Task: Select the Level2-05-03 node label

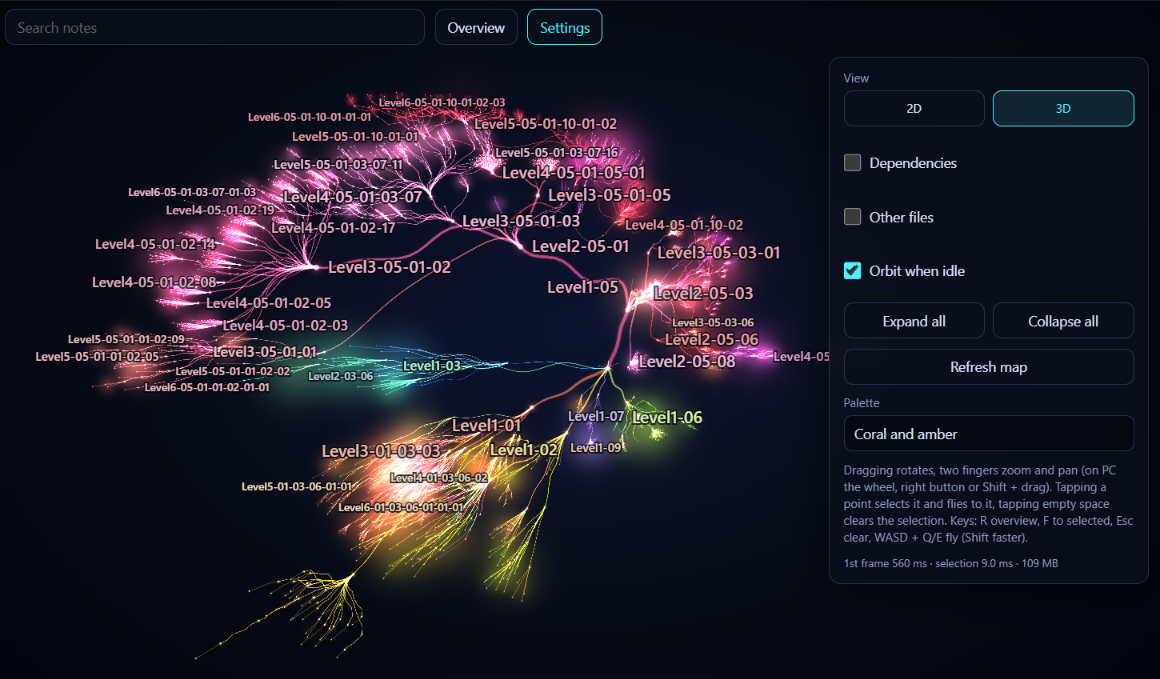Action: [704, 294]
